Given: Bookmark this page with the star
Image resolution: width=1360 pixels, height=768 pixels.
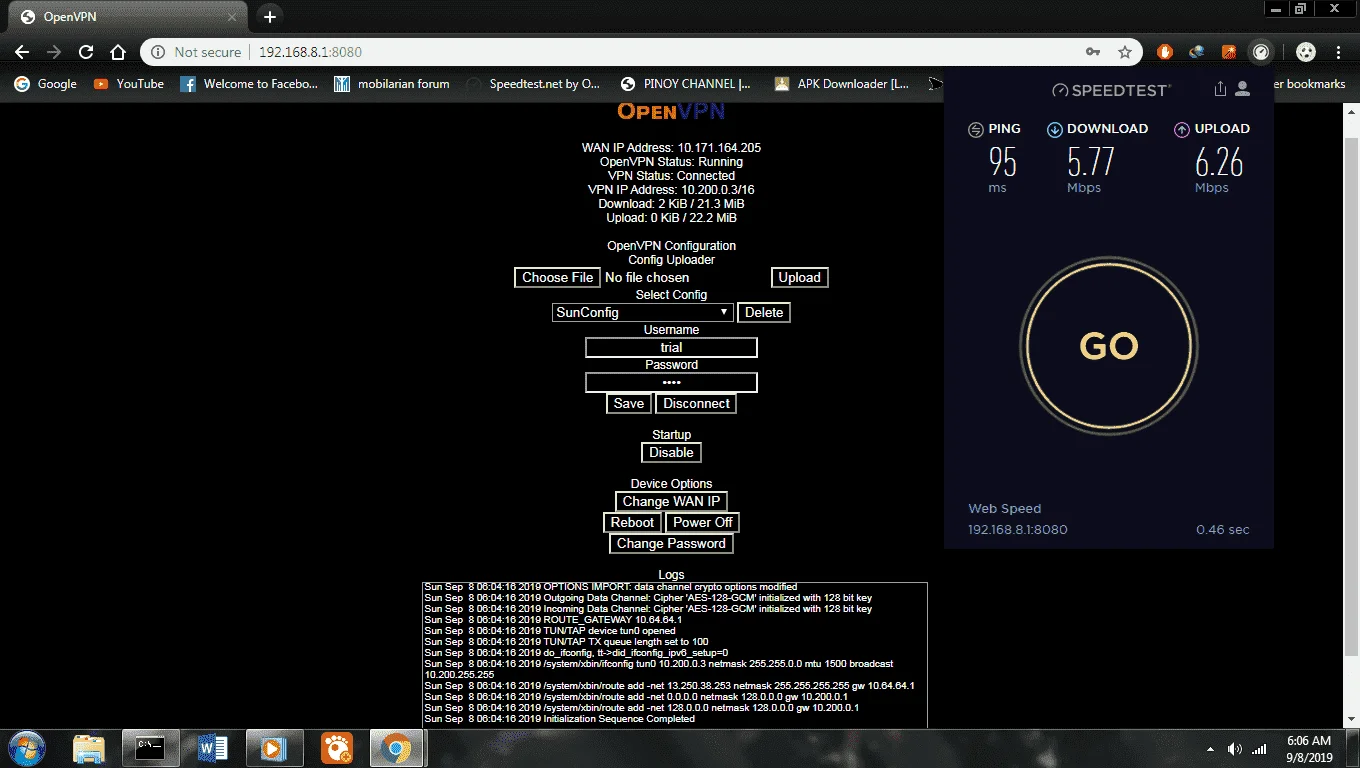Looking at the screenshot, I should (1125, 52).
